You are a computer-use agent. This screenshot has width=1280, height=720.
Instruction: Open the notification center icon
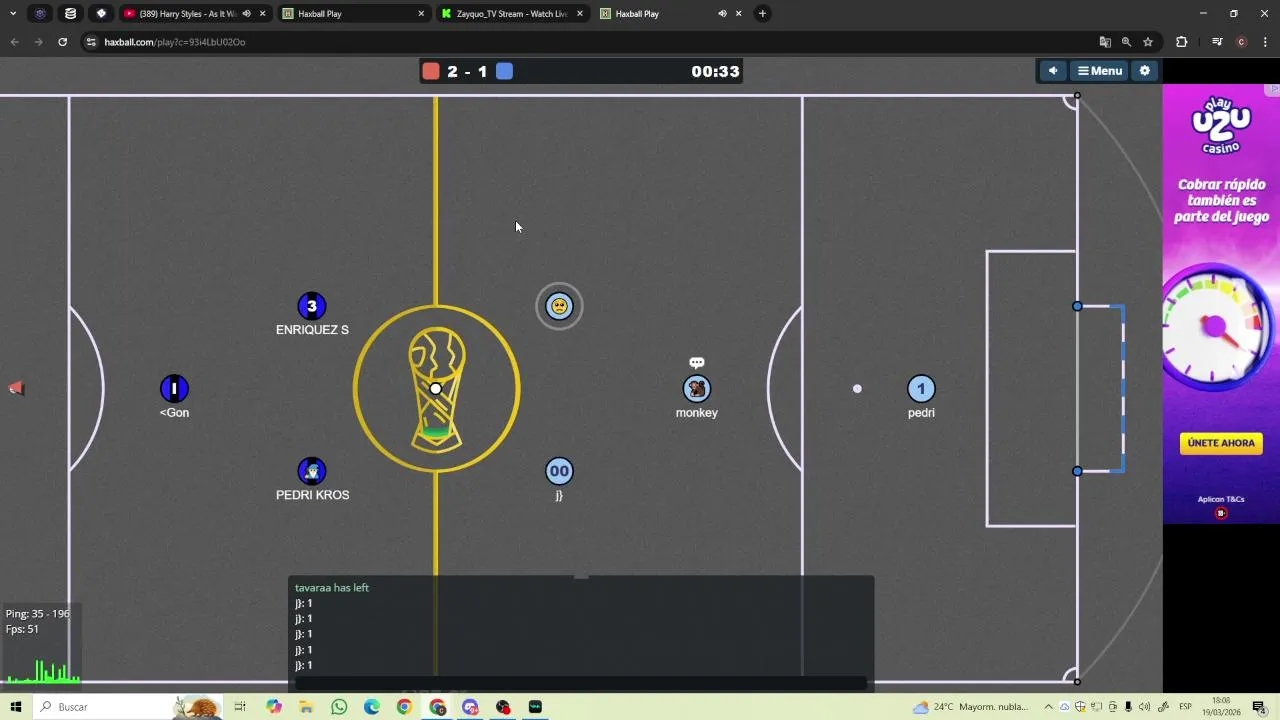point(1259,707)
